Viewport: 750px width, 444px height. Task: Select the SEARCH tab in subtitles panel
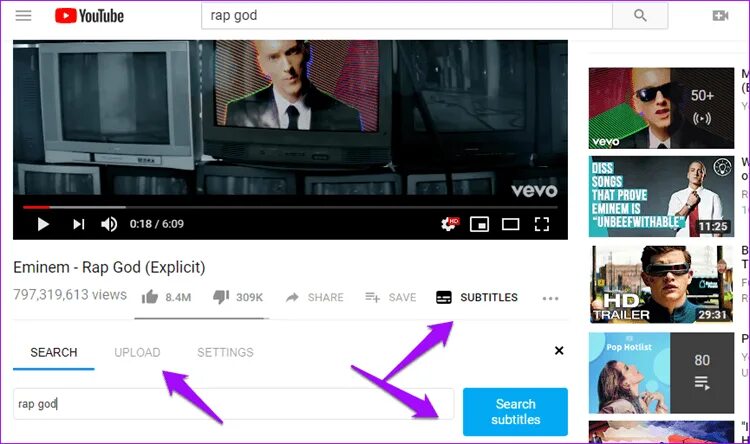(54, 353)
